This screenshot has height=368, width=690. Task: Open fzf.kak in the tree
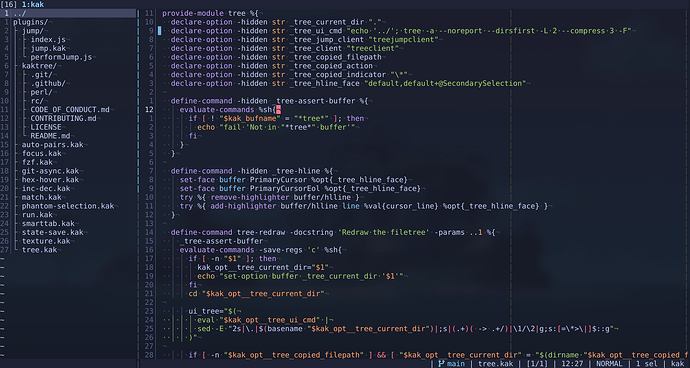point(37,162)
